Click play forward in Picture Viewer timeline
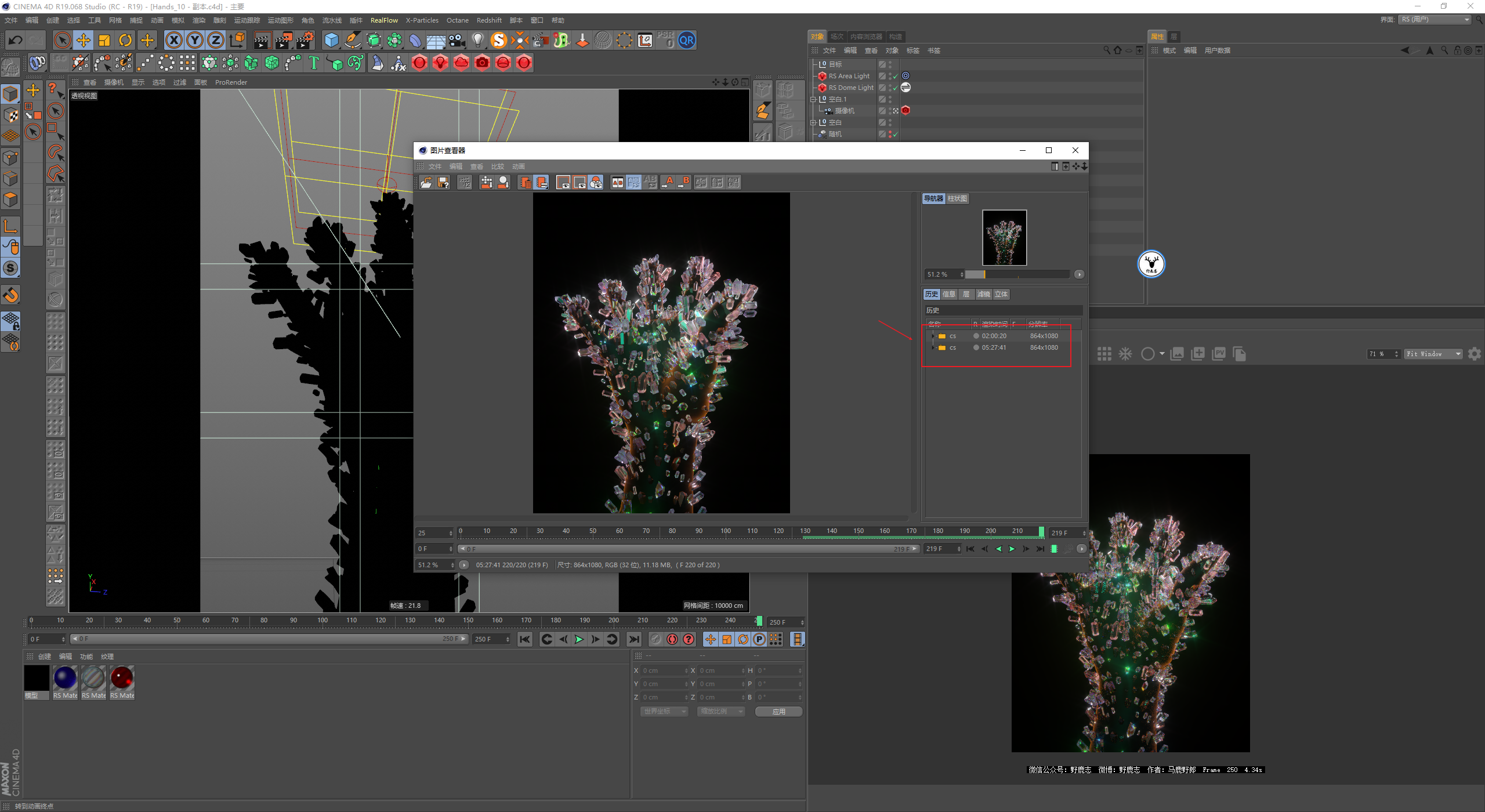Image resolution: width=1485 pixels, height=812 pixels. [x=1012, y=549]
